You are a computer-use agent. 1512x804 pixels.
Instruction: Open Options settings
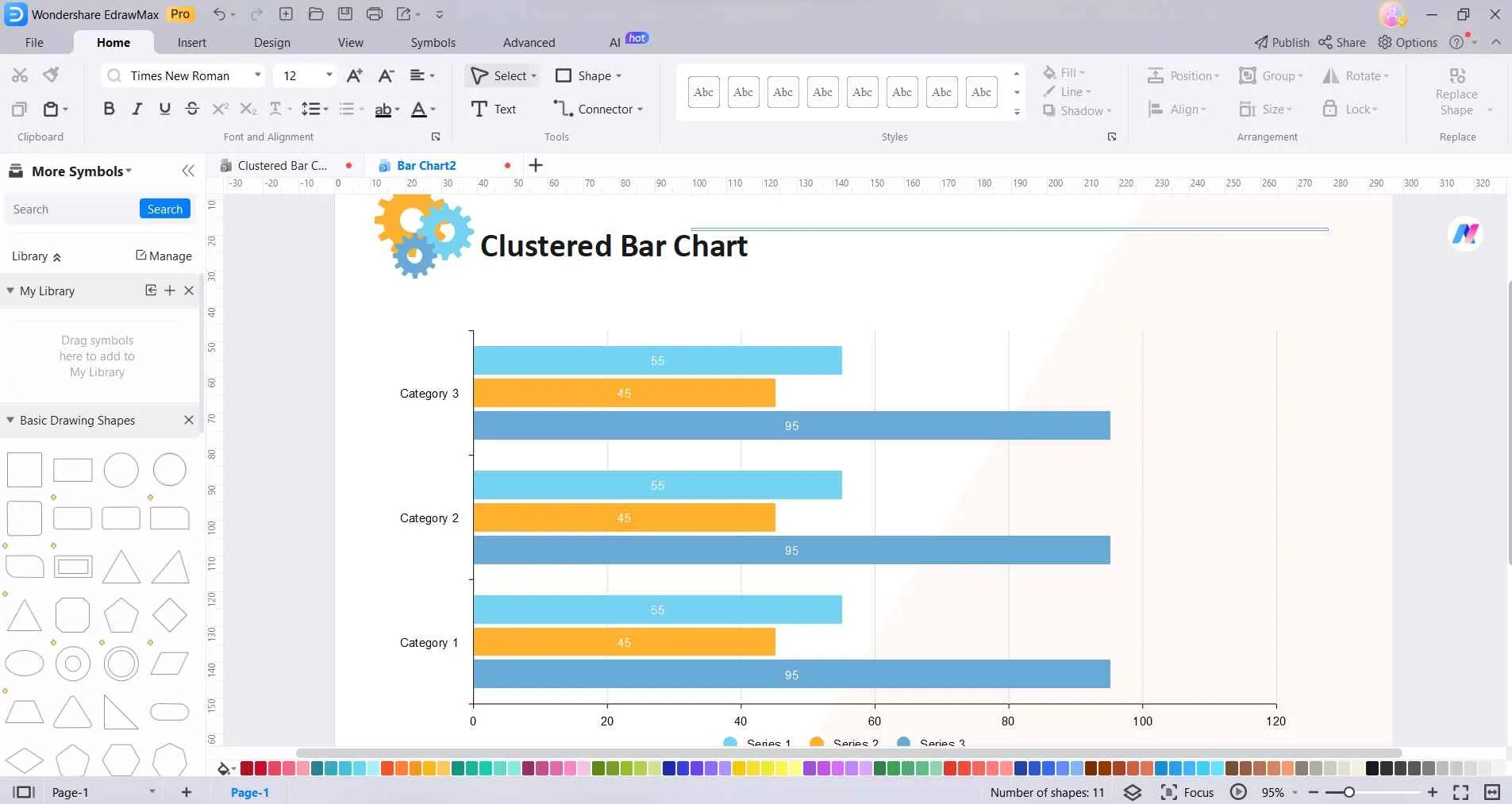[x=1408, y=42]
